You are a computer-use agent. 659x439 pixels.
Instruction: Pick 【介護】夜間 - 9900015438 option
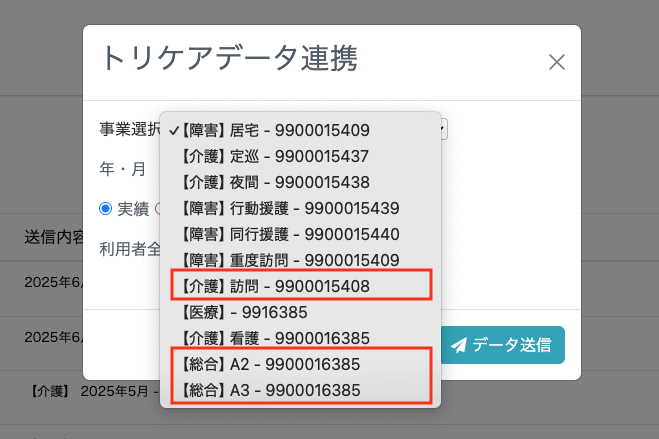[301, 182]
